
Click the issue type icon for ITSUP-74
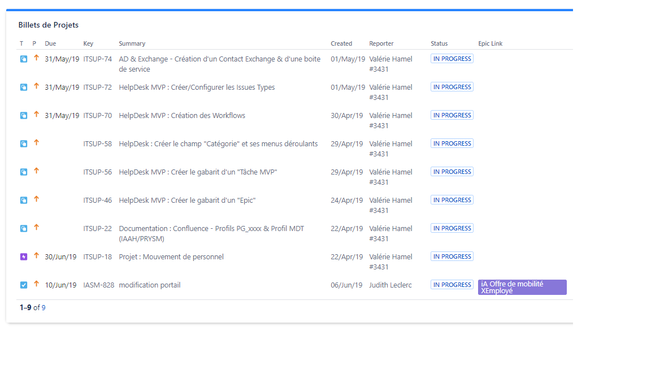[24, 59]
